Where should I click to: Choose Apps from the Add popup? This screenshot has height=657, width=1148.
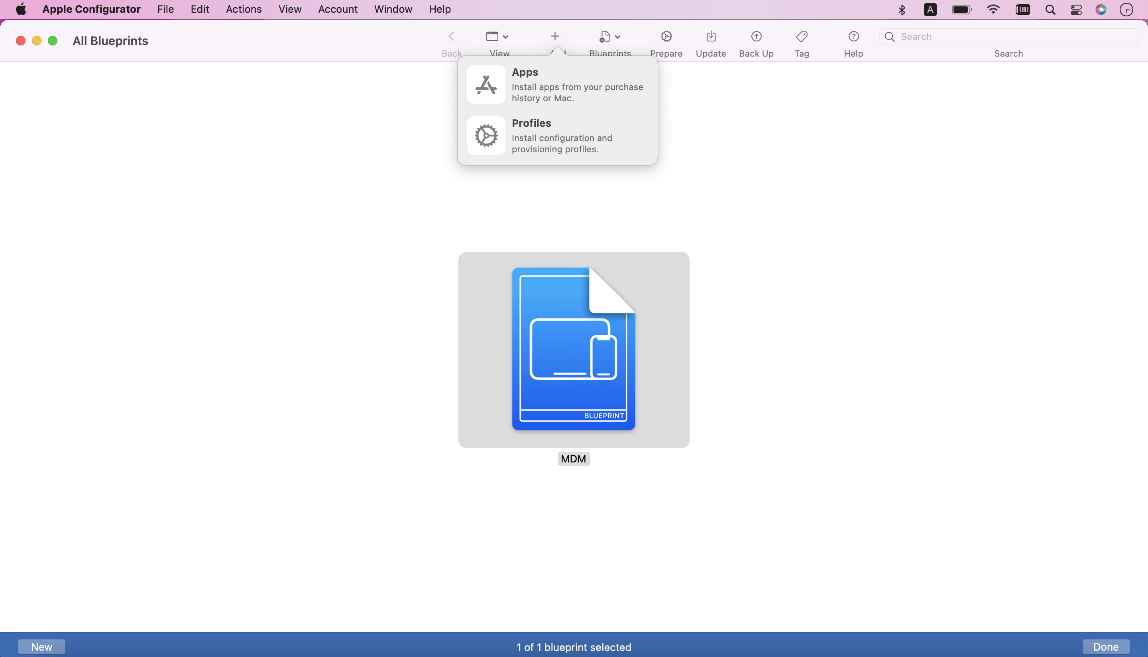(x=557, y=85)
